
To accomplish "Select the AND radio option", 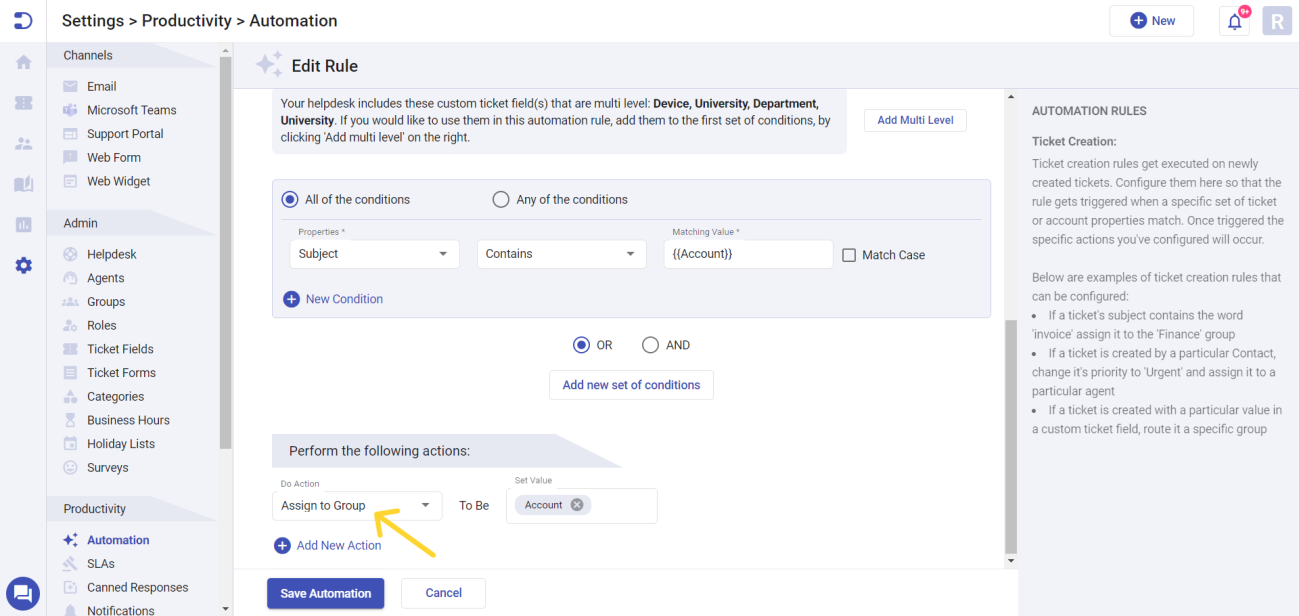I will [651, 344].
